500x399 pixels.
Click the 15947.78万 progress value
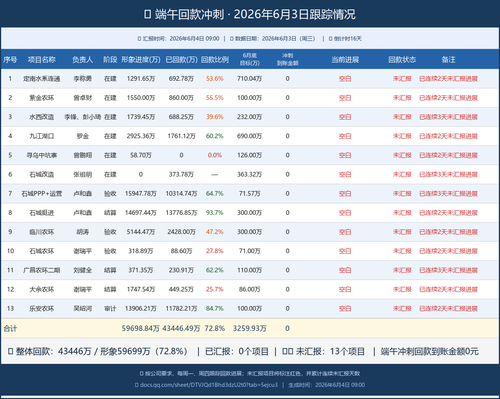click(x=141, y=194)
